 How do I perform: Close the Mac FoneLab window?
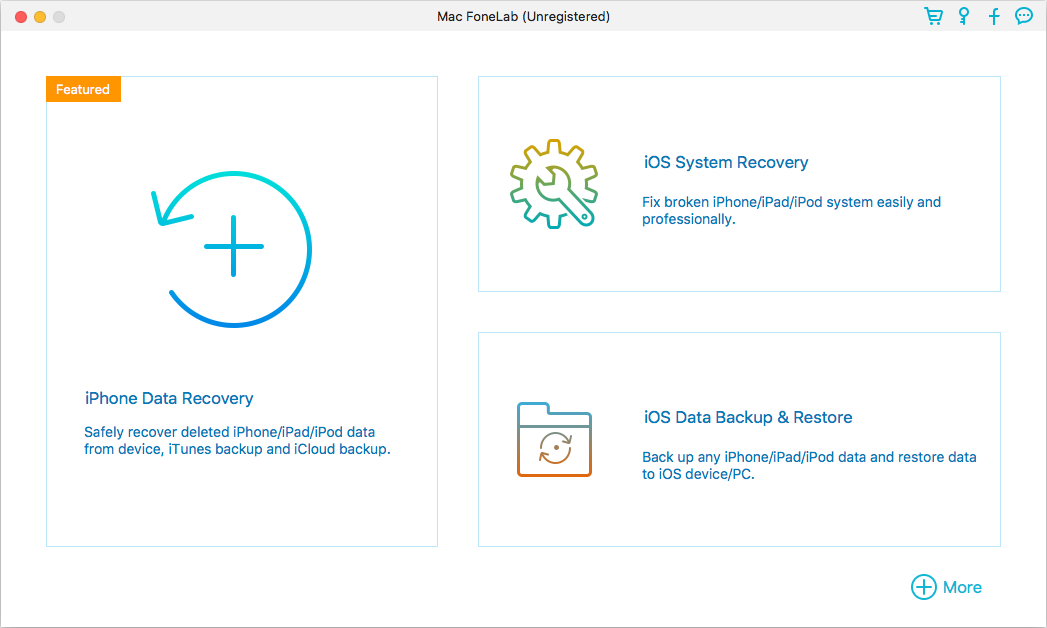(21, 17)
